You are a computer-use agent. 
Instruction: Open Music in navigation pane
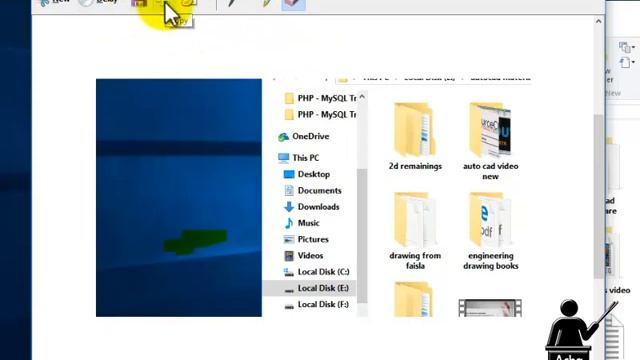[301, 223]
